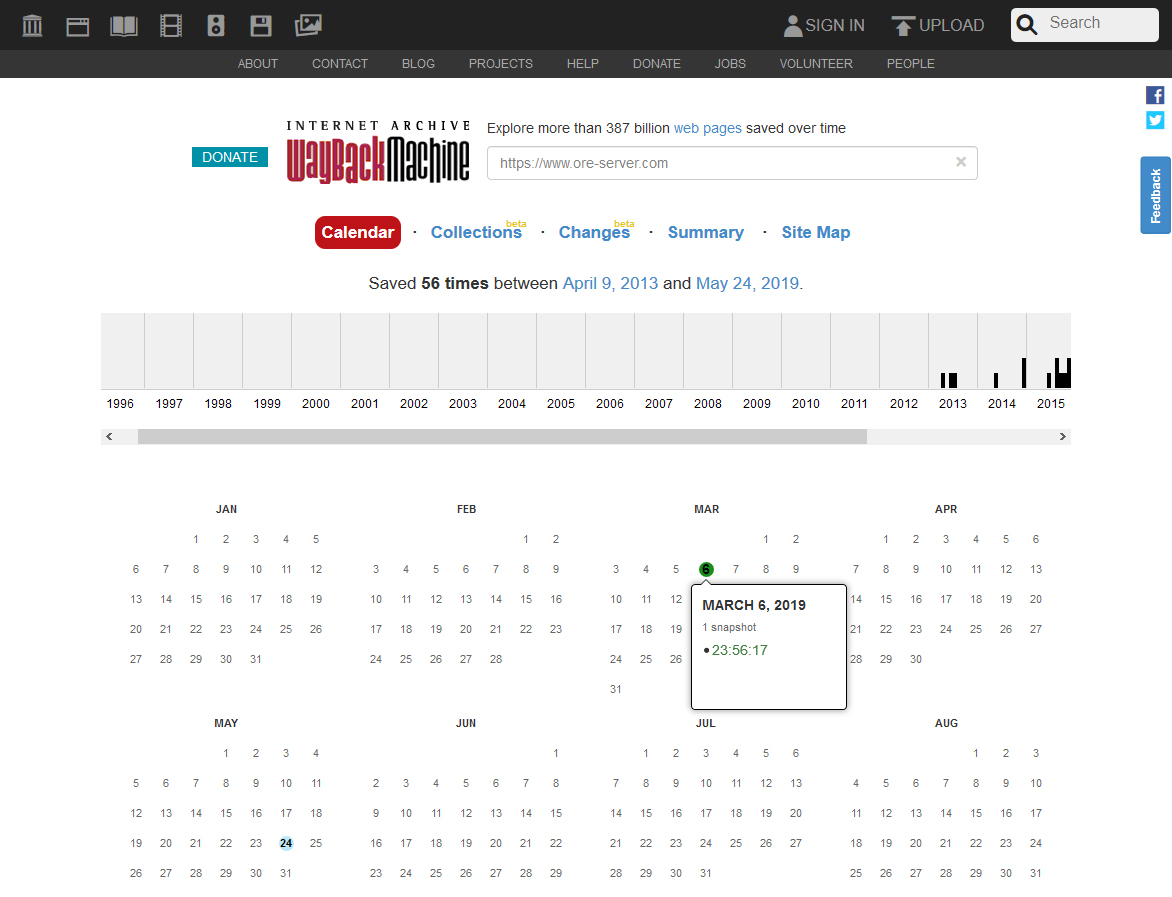The width and height of the screenshot is (1172, 897).
Task: Open the DONATE nav menu item
Action: (657, 64)
